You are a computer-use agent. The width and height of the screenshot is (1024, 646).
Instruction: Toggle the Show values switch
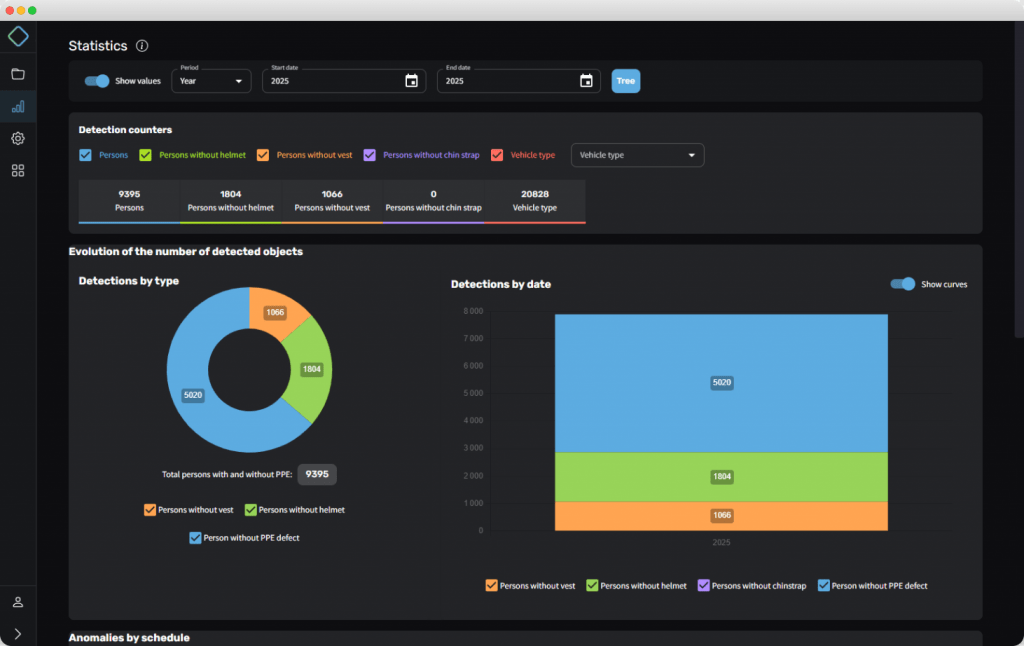click(x=97, y=81)
